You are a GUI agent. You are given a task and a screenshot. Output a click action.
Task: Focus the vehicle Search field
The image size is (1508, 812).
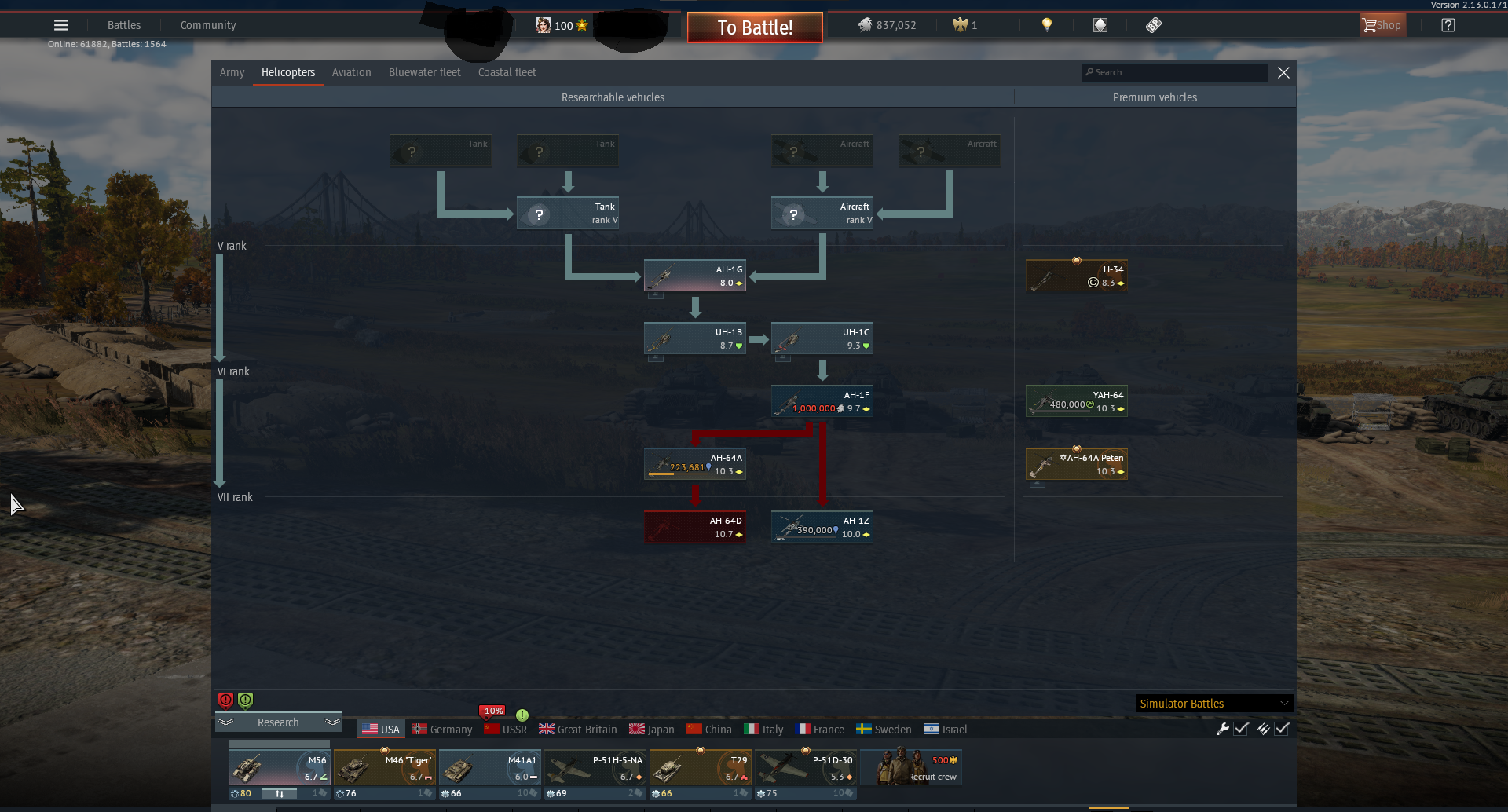point(1174,72)
